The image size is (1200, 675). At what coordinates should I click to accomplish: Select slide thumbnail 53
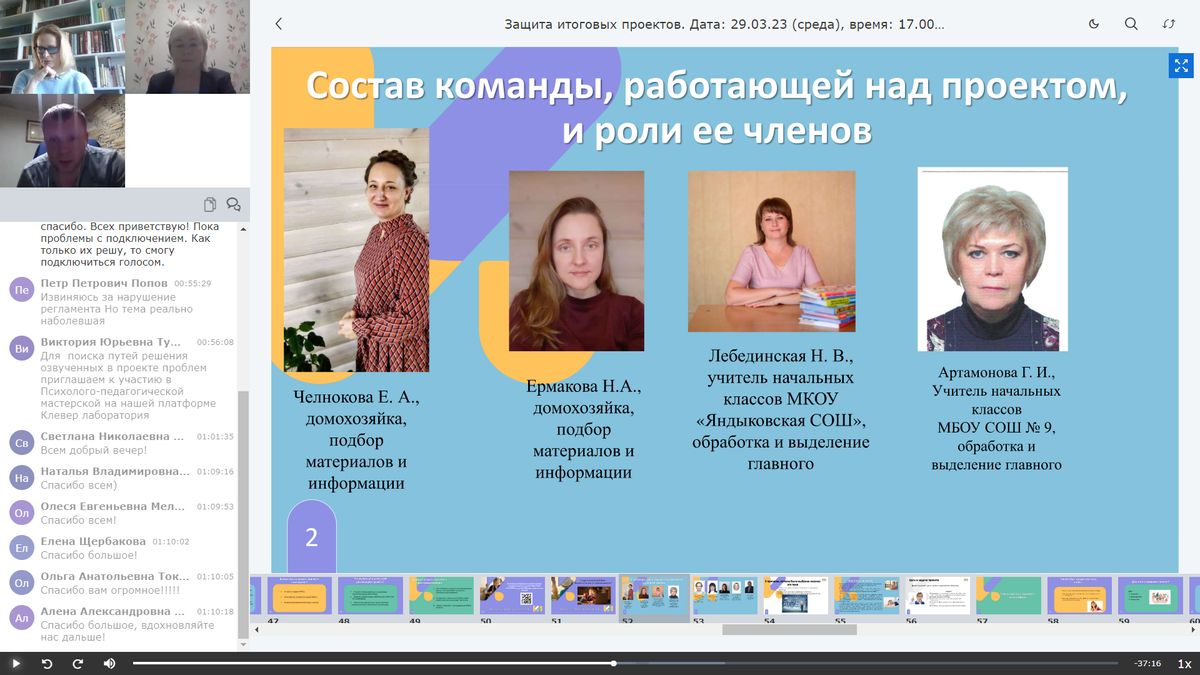(725, 595)
